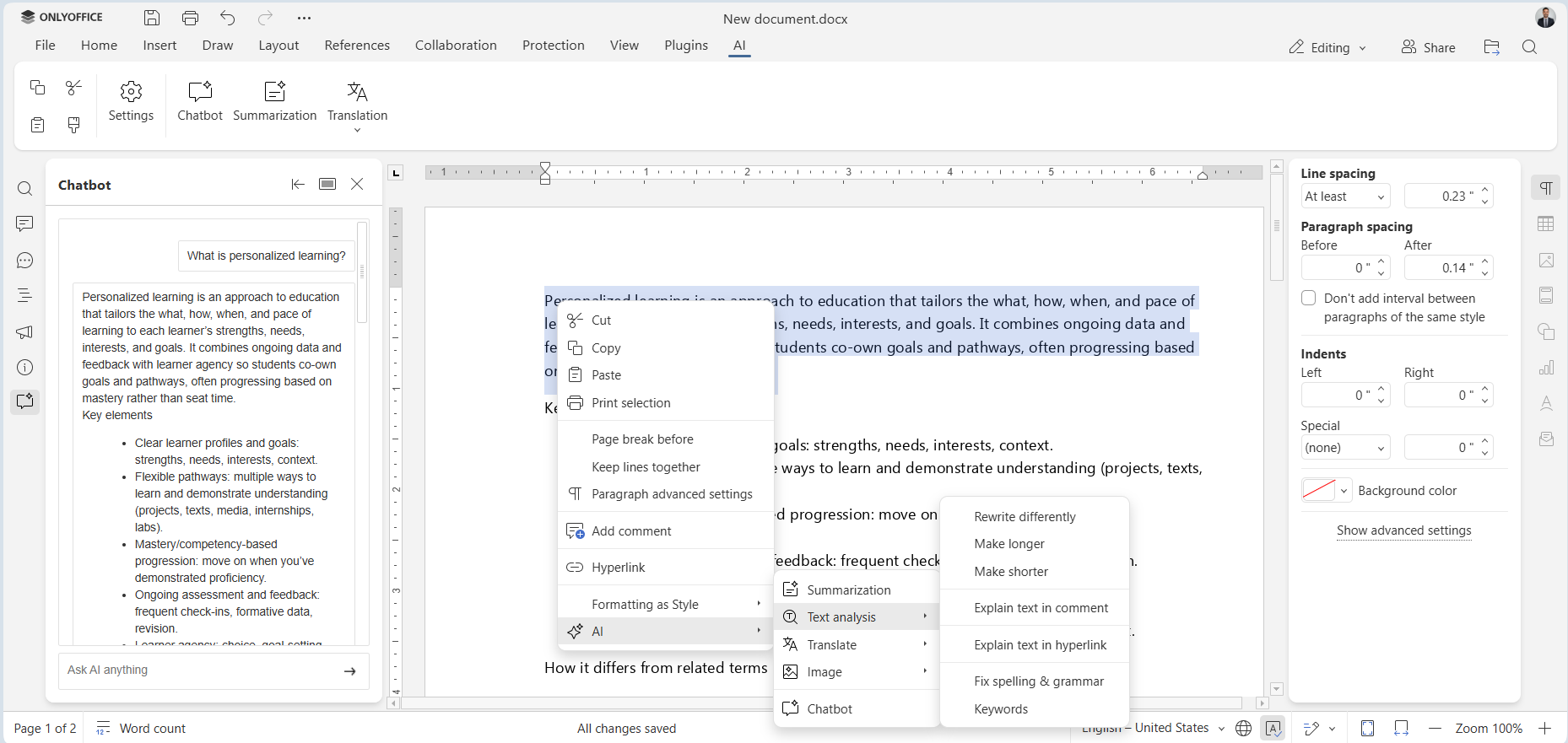Click Zoom in plus button
This screenshot has width=1568, height=743.
pos(1544,728)
